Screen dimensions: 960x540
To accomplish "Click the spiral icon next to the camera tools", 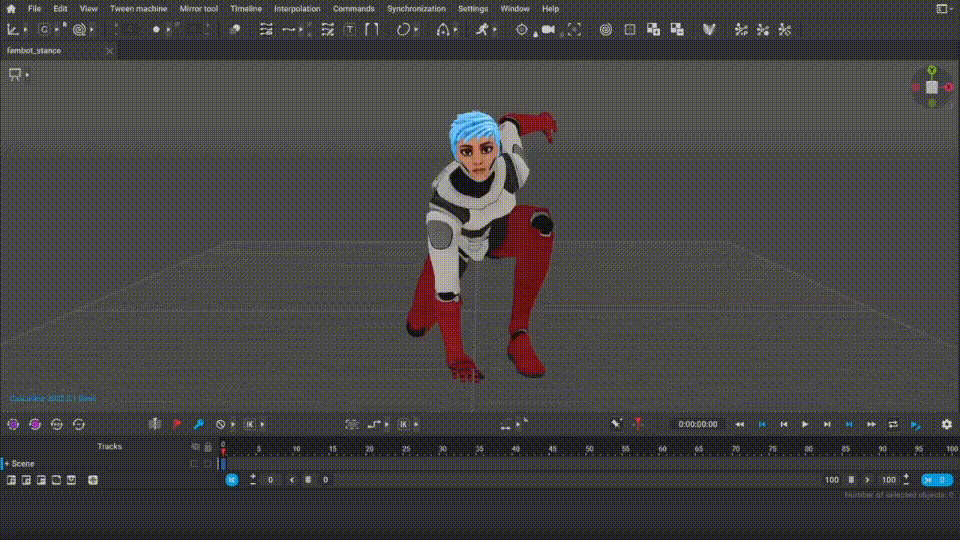I will (605, 30).
